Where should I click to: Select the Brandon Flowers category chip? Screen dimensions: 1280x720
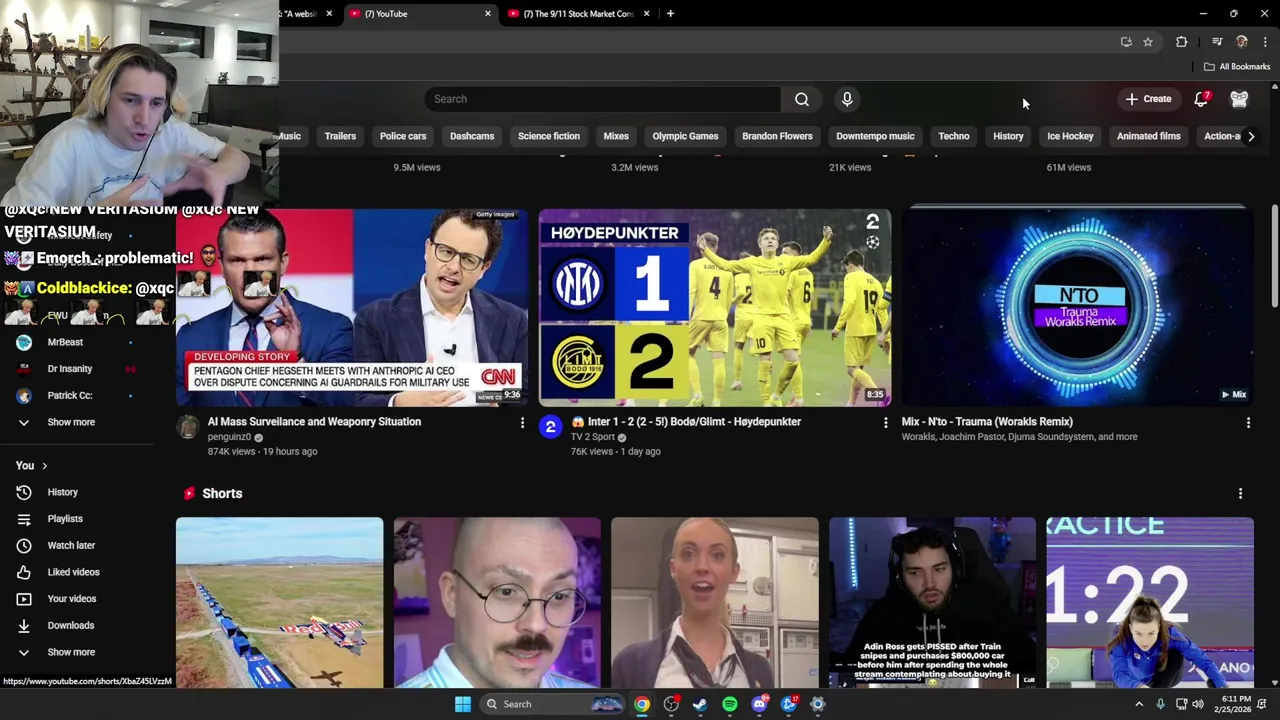pyautogui.click(x=777, y=136)
